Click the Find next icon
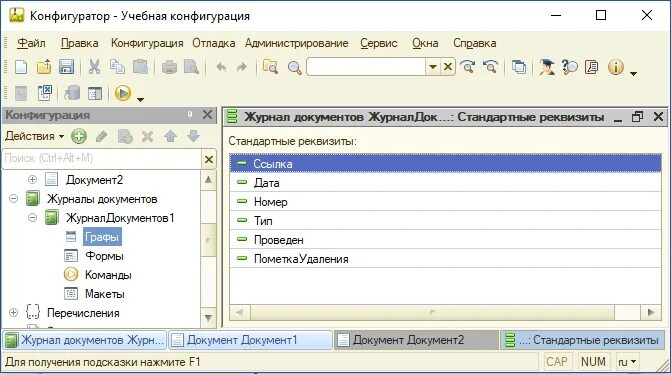This screenshot has width=671, height=374. (x=468, y=67)
